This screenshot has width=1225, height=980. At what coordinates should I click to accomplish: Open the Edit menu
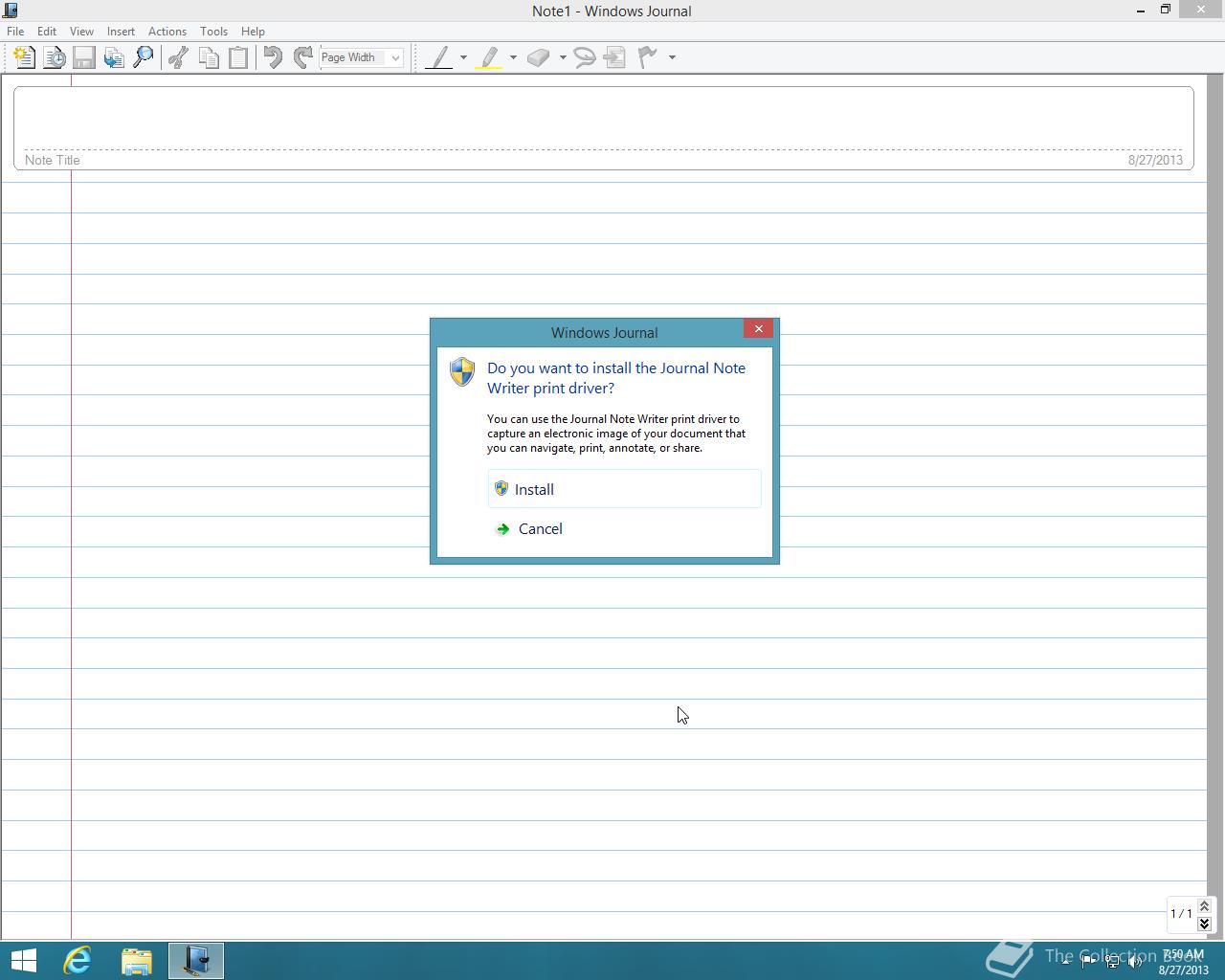click(x=46, y=32)
